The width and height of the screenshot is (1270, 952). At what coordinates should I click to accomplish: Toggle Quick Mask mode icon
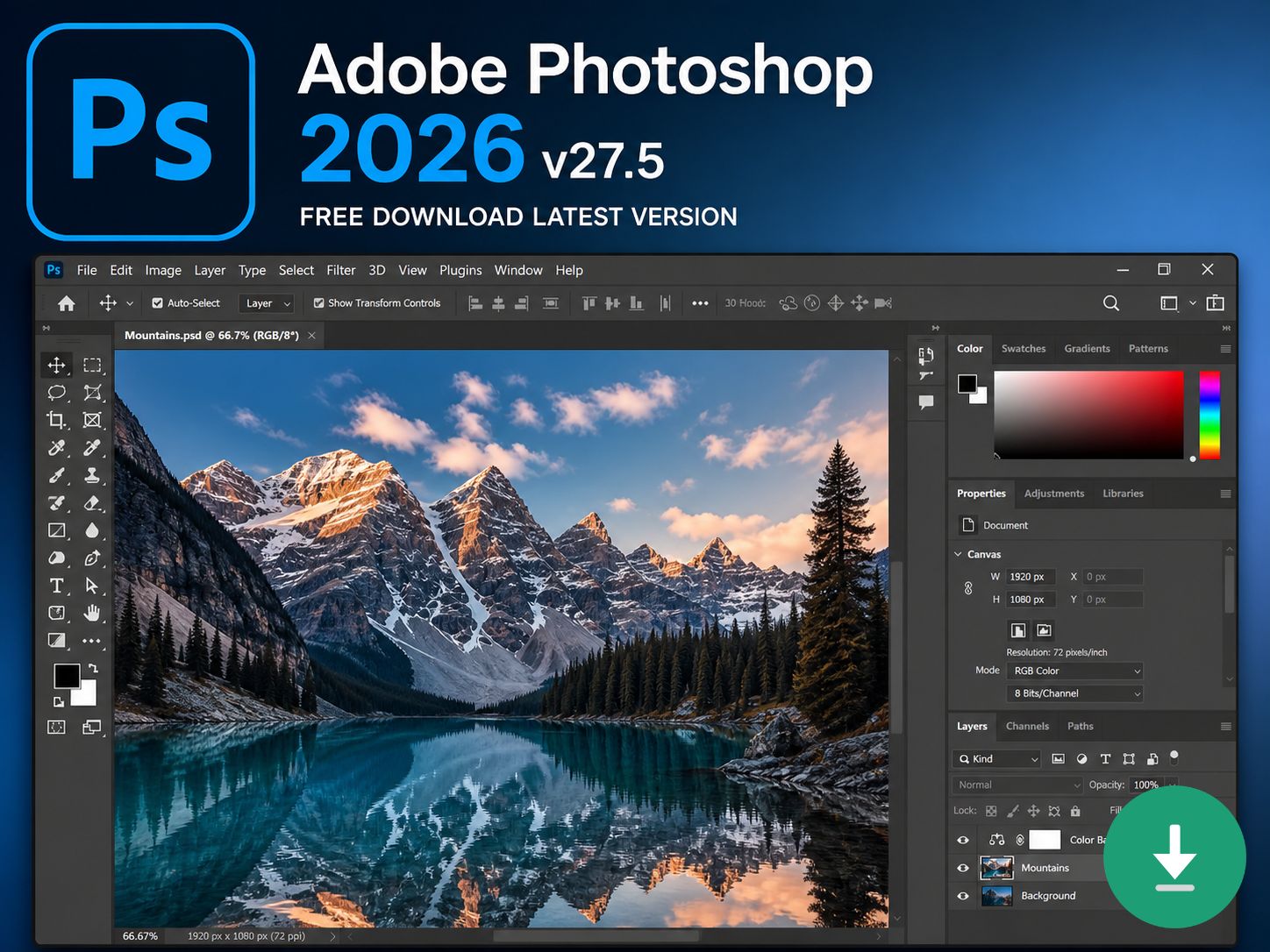point(57,727)
